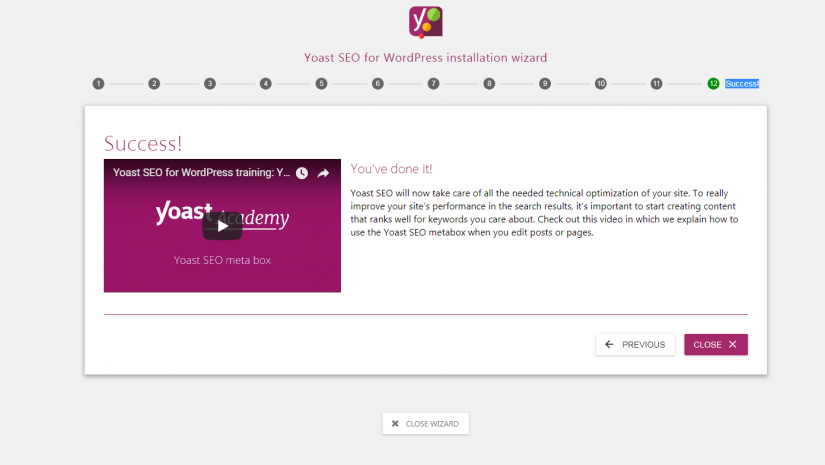Image resolution: width=825 pixels, height=465 pixels.
Task: Go to wizard step 6
Action: point(378,84)
